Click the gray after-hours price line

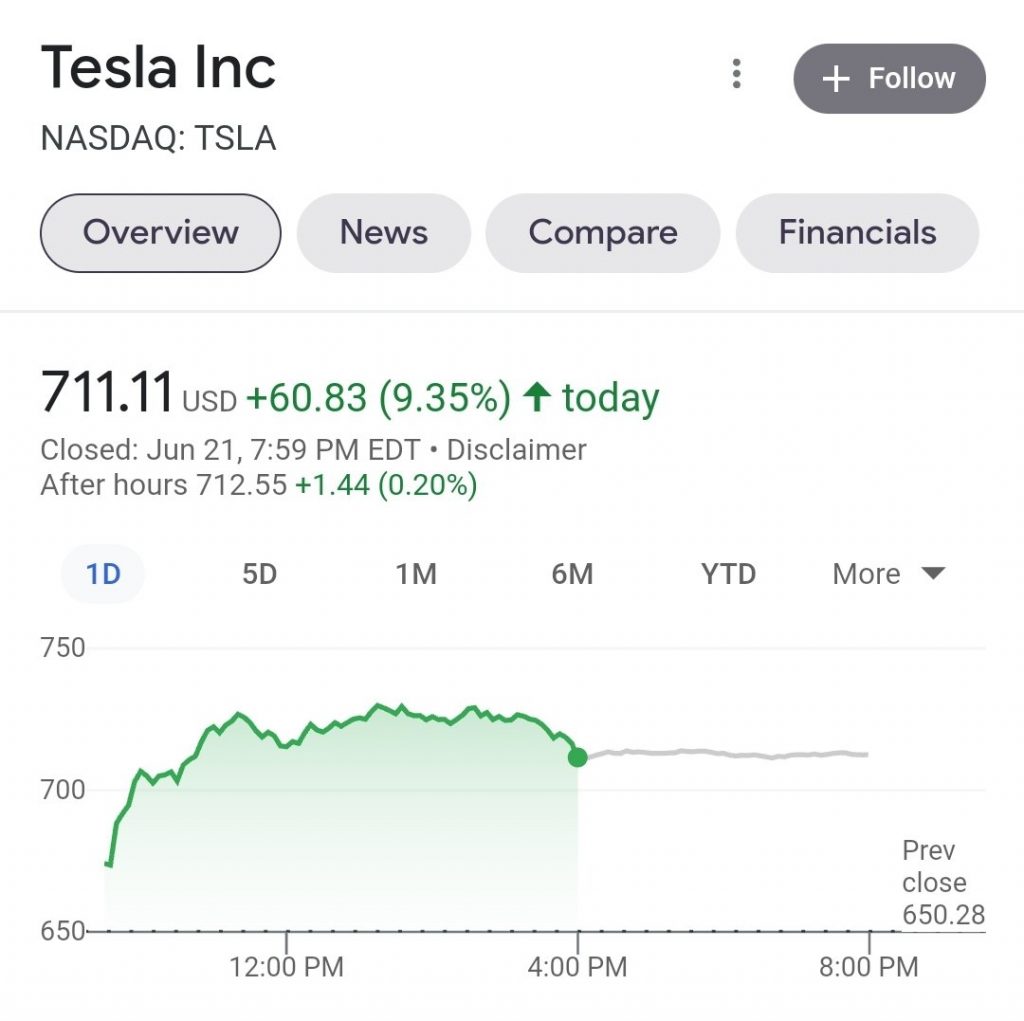(720, 753)
